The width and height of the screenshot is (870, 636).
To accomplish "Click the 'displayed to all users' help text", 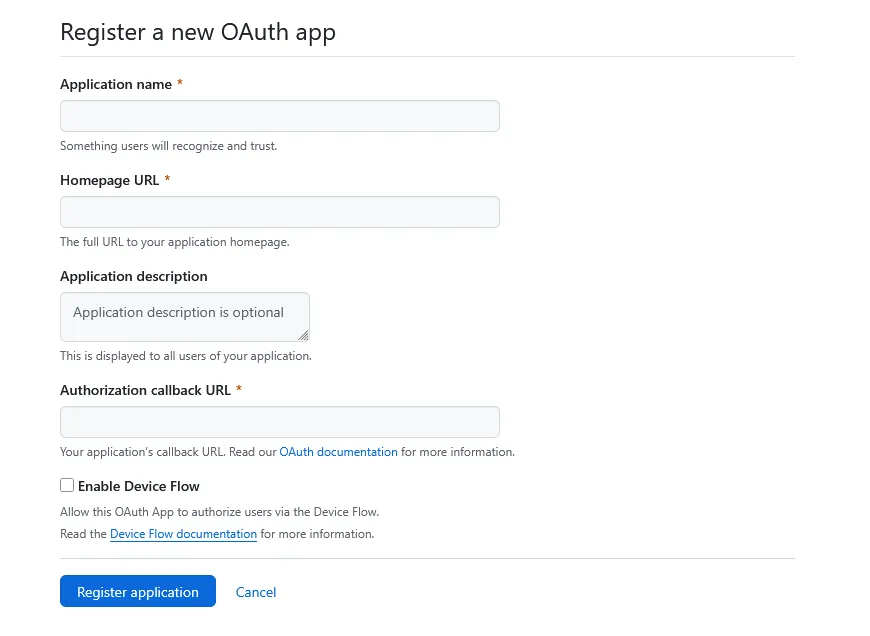I will 186,356.
